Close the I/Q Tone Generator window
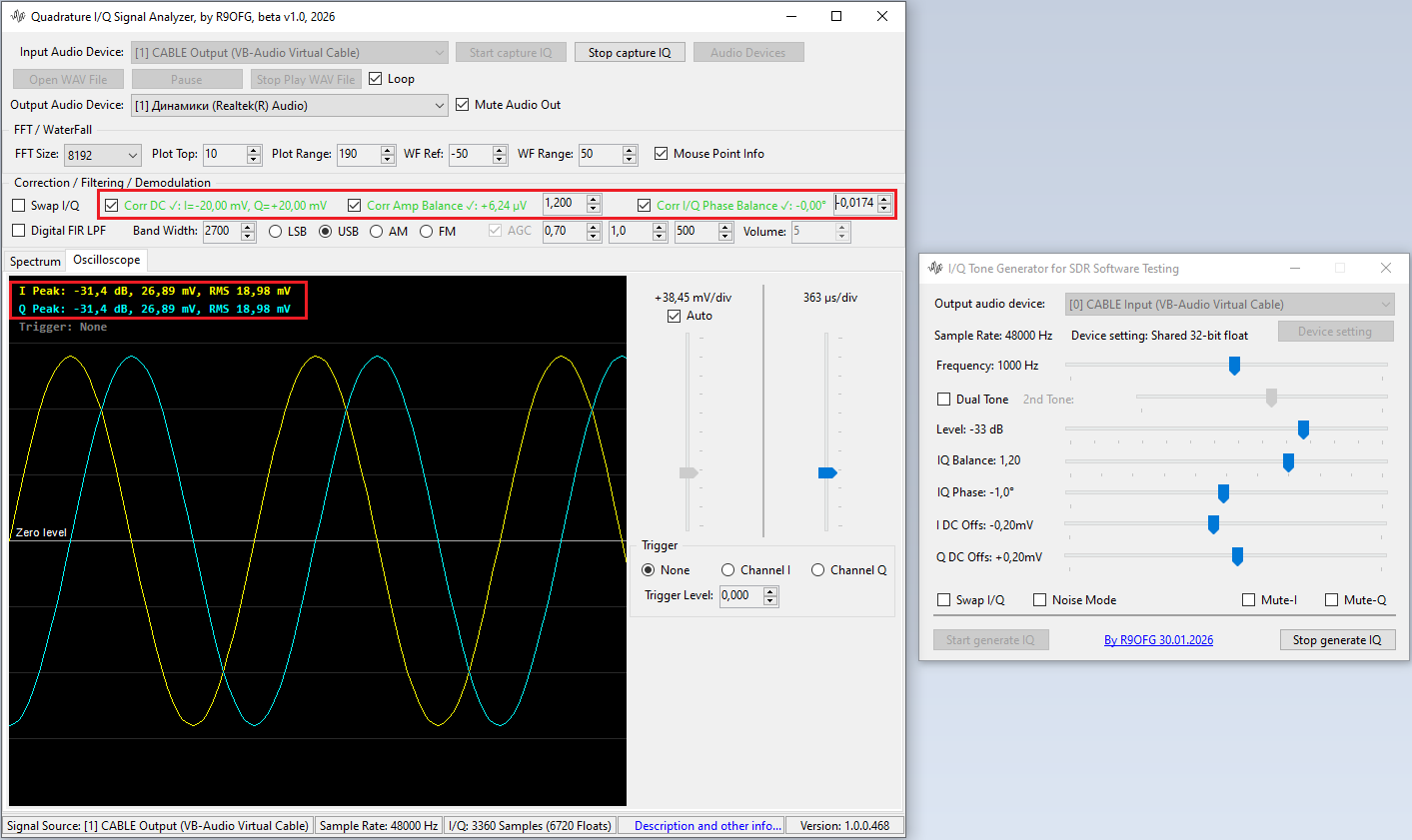This screenshot has height=840, width=1412. click(1385, 268)
